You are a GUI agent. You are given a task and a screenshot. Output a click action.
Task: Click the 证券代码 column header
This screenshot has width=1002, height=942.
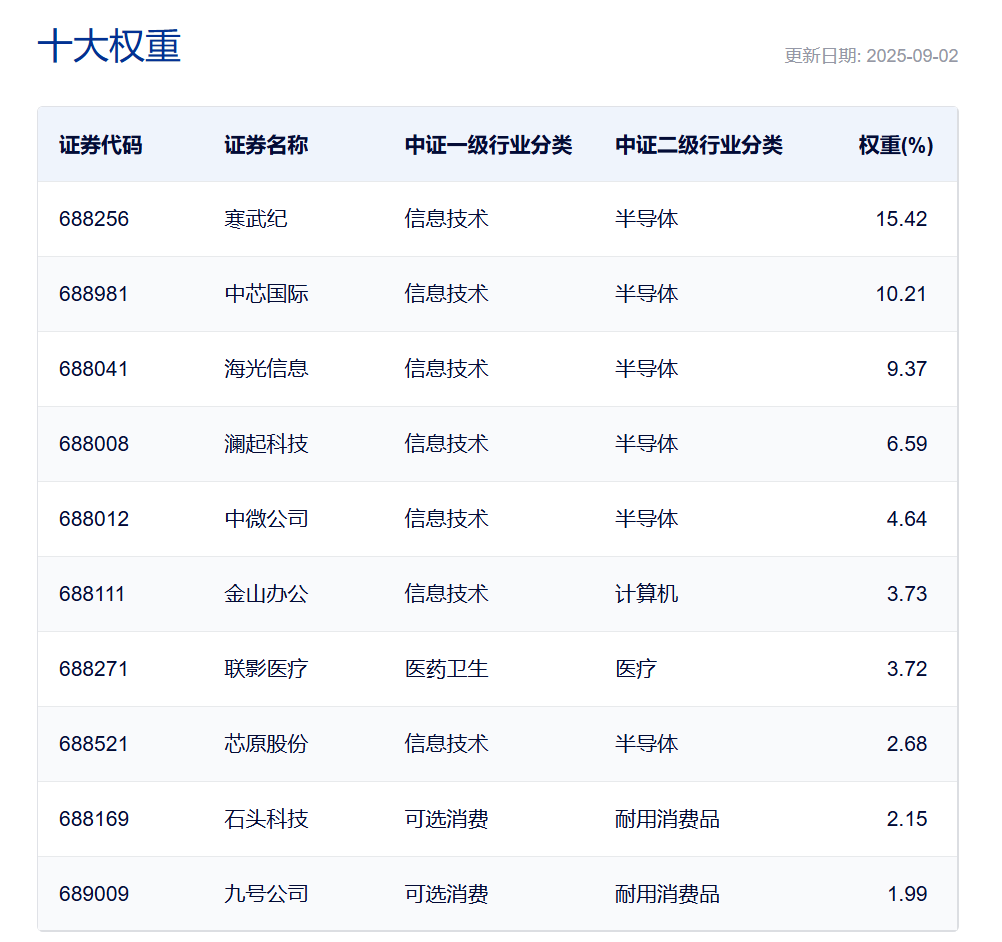click(x=100, y=145)
